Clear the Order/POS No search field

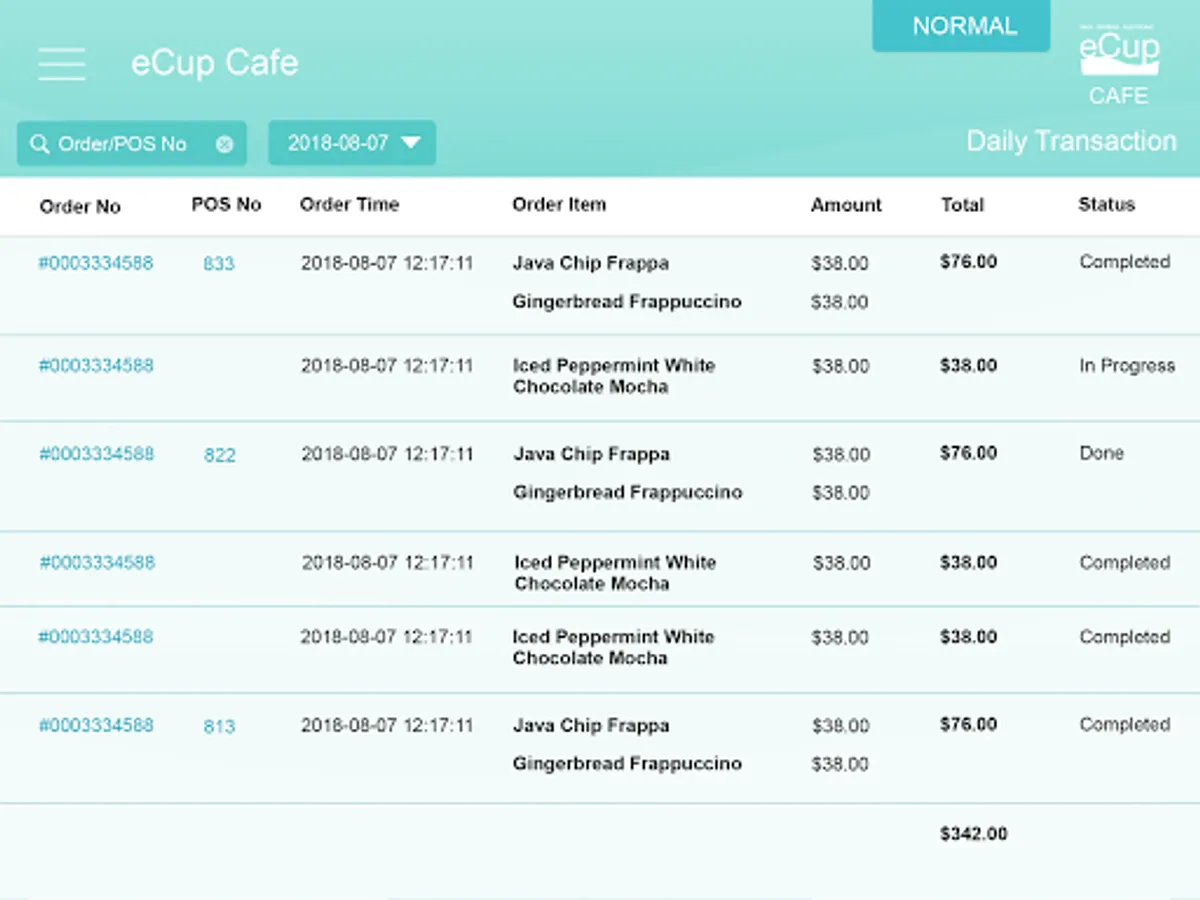tap(225, 144)
